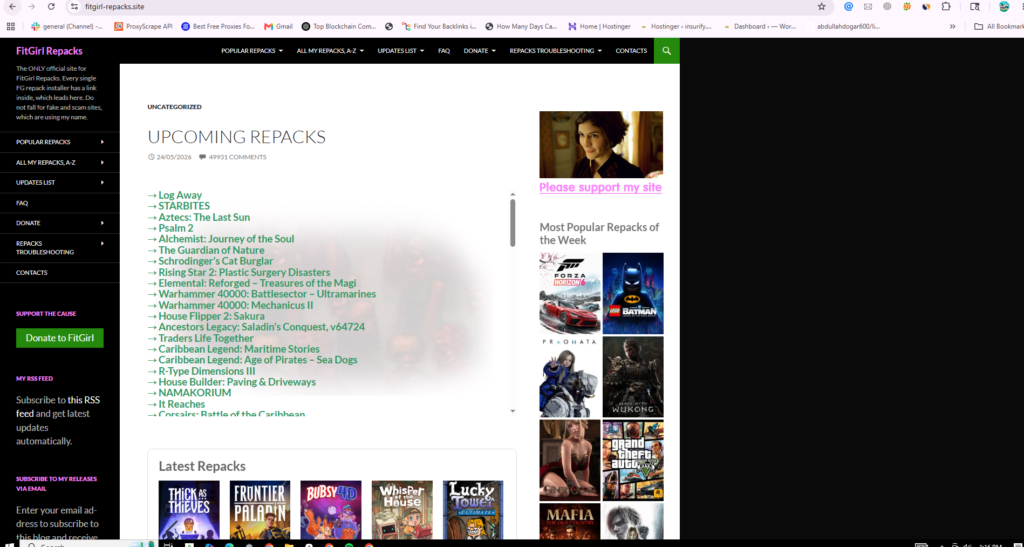Open Best Free Proxies bookmark
1024x547 pixels.
click(x=218, y=27)
